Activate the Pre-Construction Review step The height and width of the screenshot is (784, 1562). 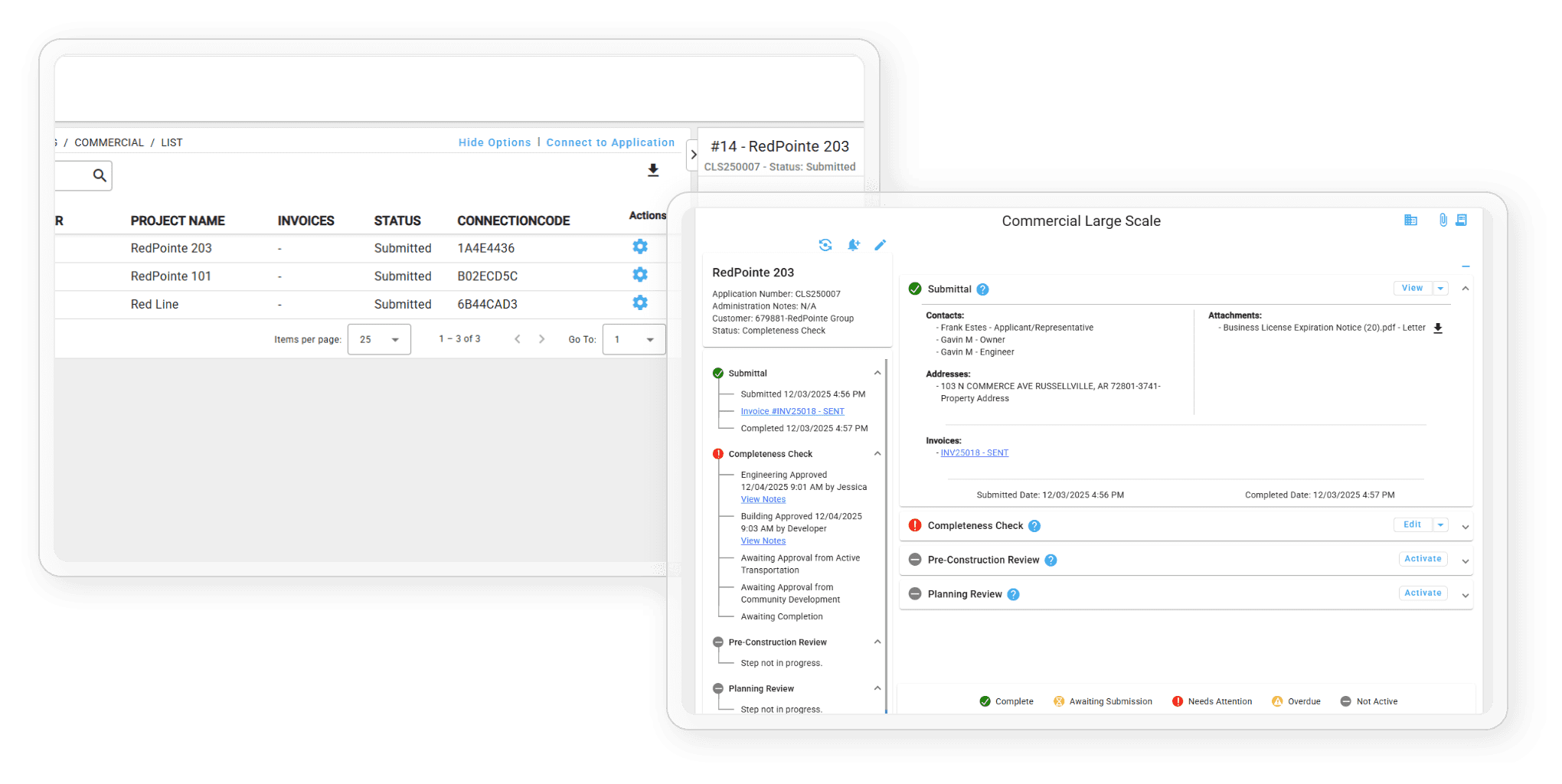point(1422,559)
